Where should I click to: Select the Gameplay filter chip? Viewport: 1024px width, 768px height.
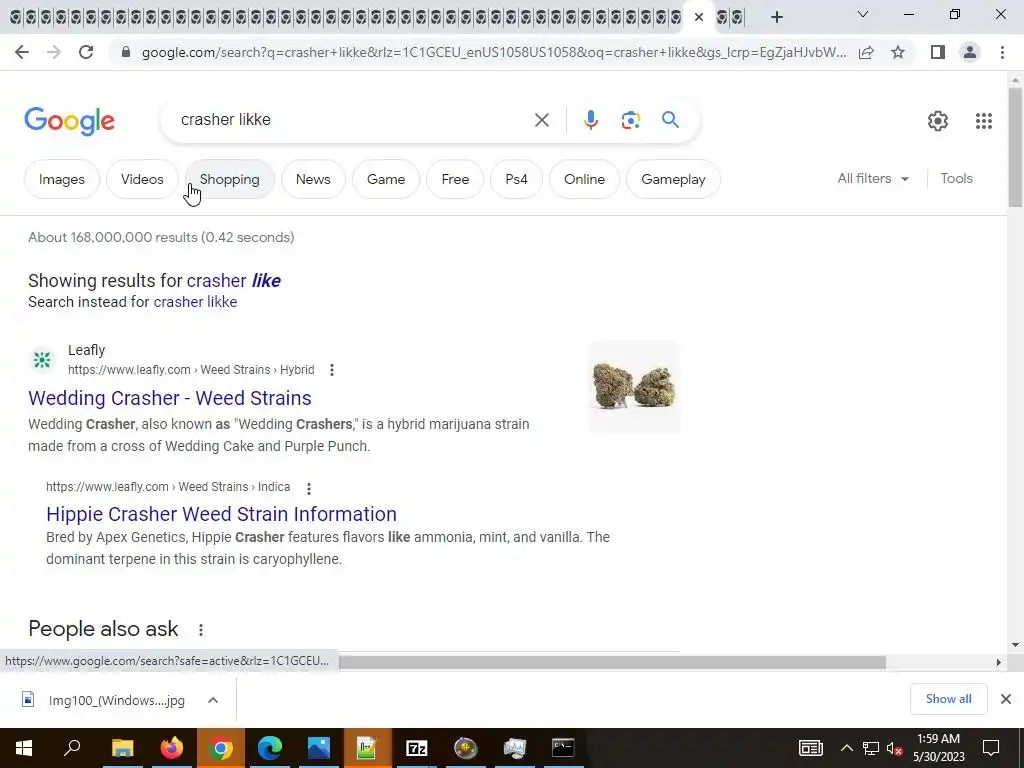[x=673, y=179]
